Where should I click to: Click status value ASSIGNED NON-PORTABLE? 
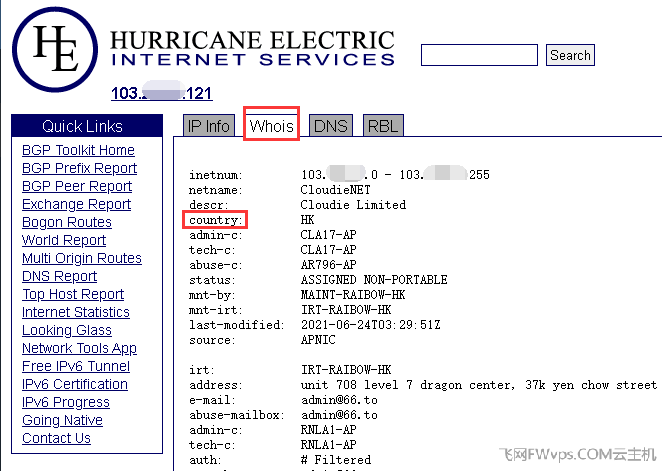point(374,280)
